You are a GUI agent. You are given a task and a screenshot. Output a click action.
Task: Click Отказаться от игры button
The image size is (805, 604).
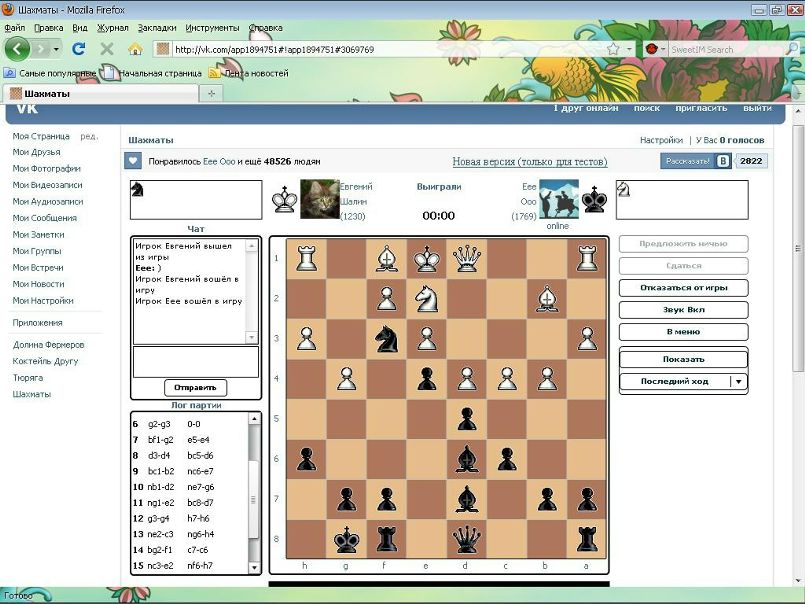[683, 288]
